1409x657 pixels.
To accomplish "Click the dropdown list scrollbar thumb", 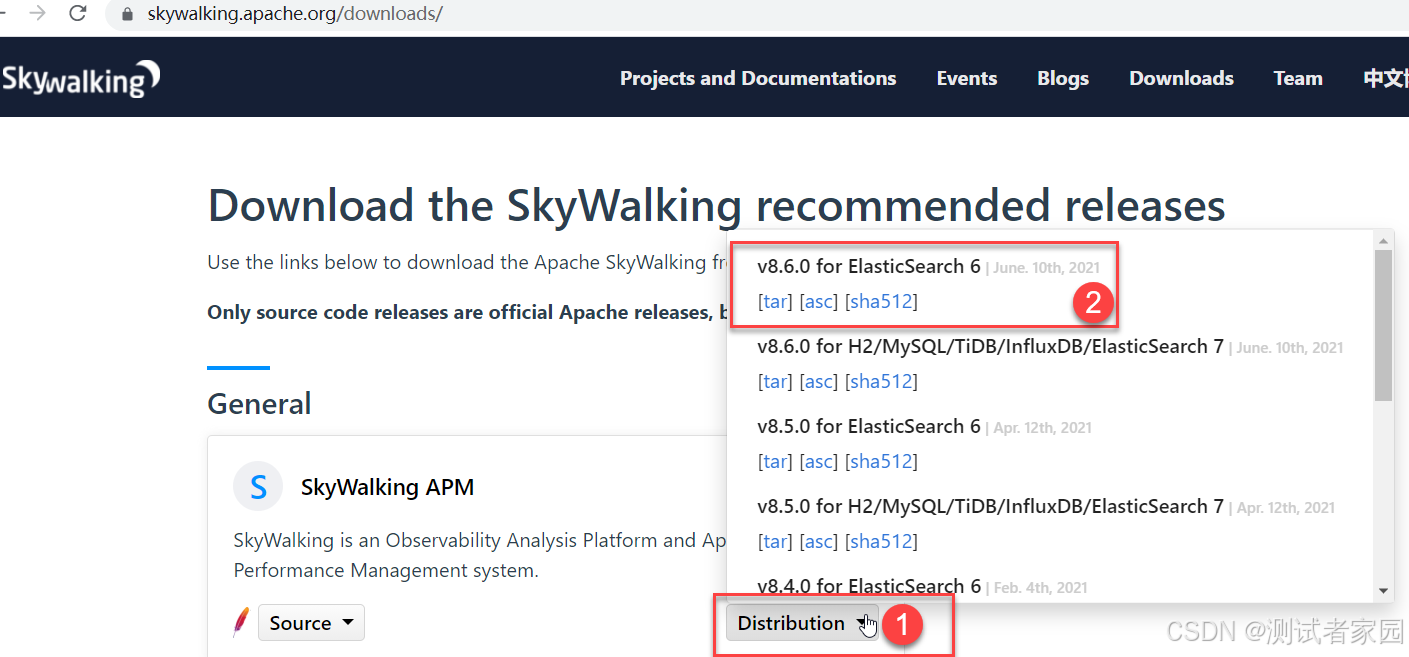I will coord(1383,325).
